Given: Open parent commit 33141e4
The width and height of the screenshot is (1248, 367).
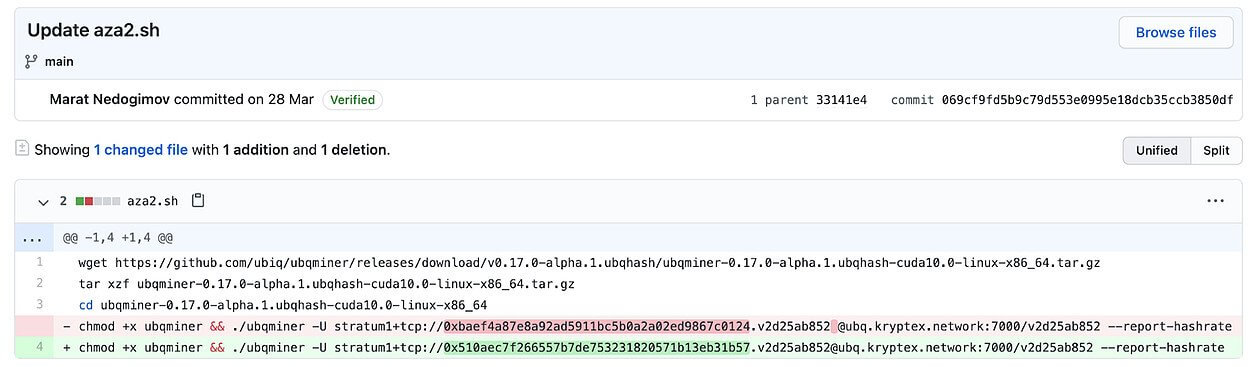Looking at the screenshot, I should point(841,100).
